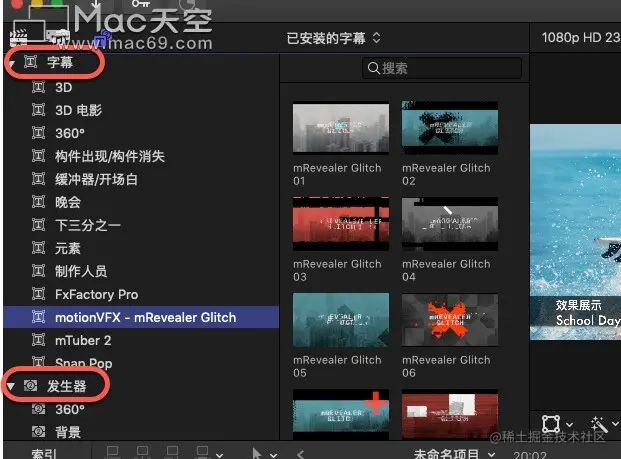Select 缓冲器/开场白 category
The image size is (621, 459).
coord(141,179)
